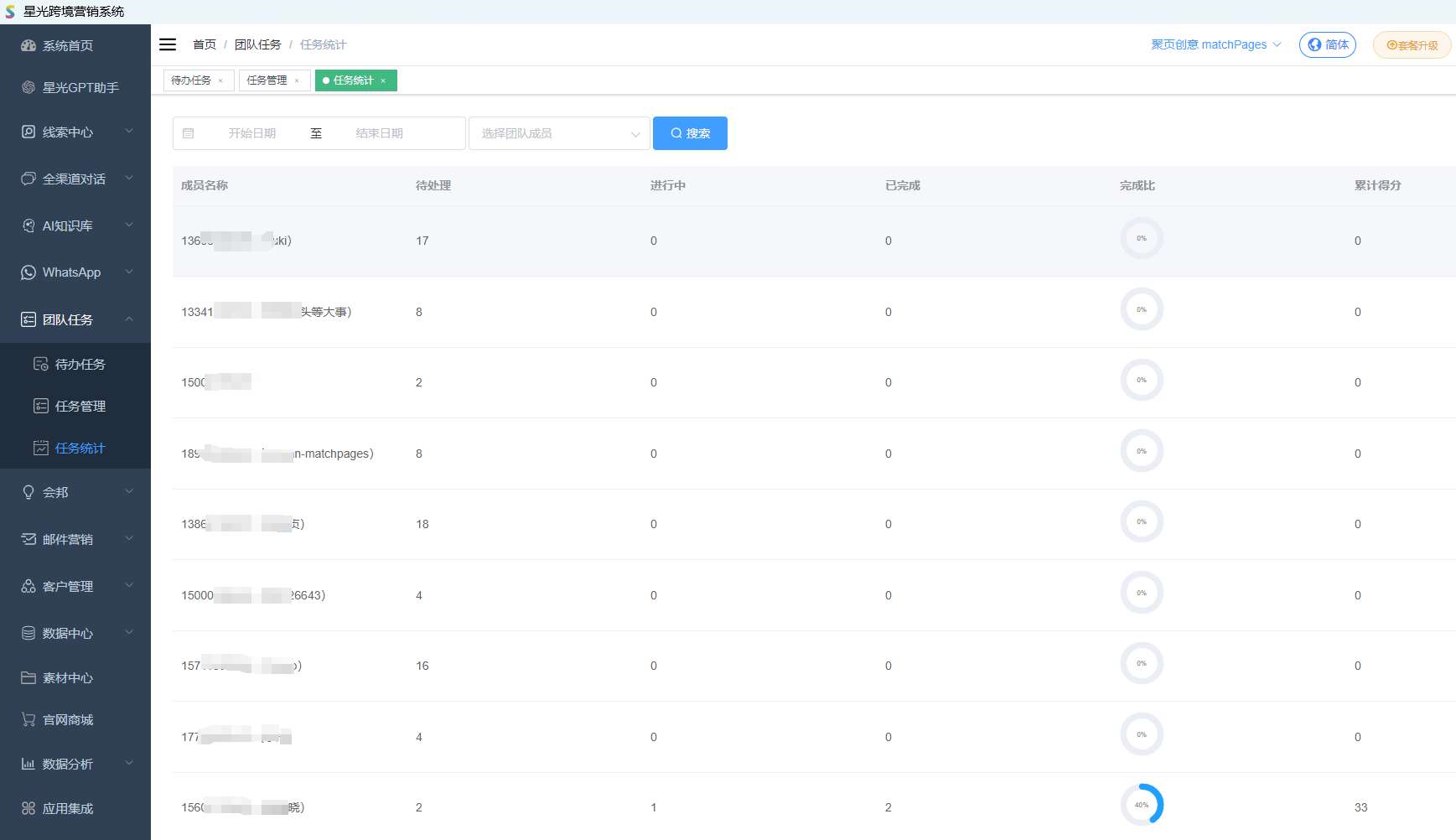Click the 邮件营销 mail icon
Viewport: 1456px width, 840px height.
click(x=28, y=539)
